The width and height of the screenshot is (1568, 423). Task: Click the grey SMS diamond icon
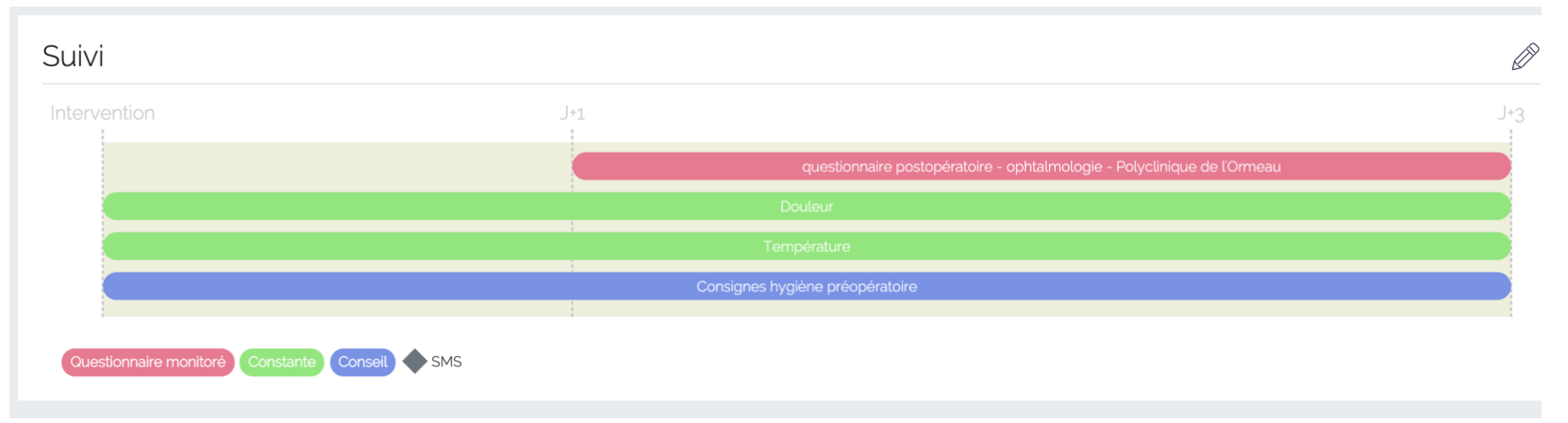(414, 362)
